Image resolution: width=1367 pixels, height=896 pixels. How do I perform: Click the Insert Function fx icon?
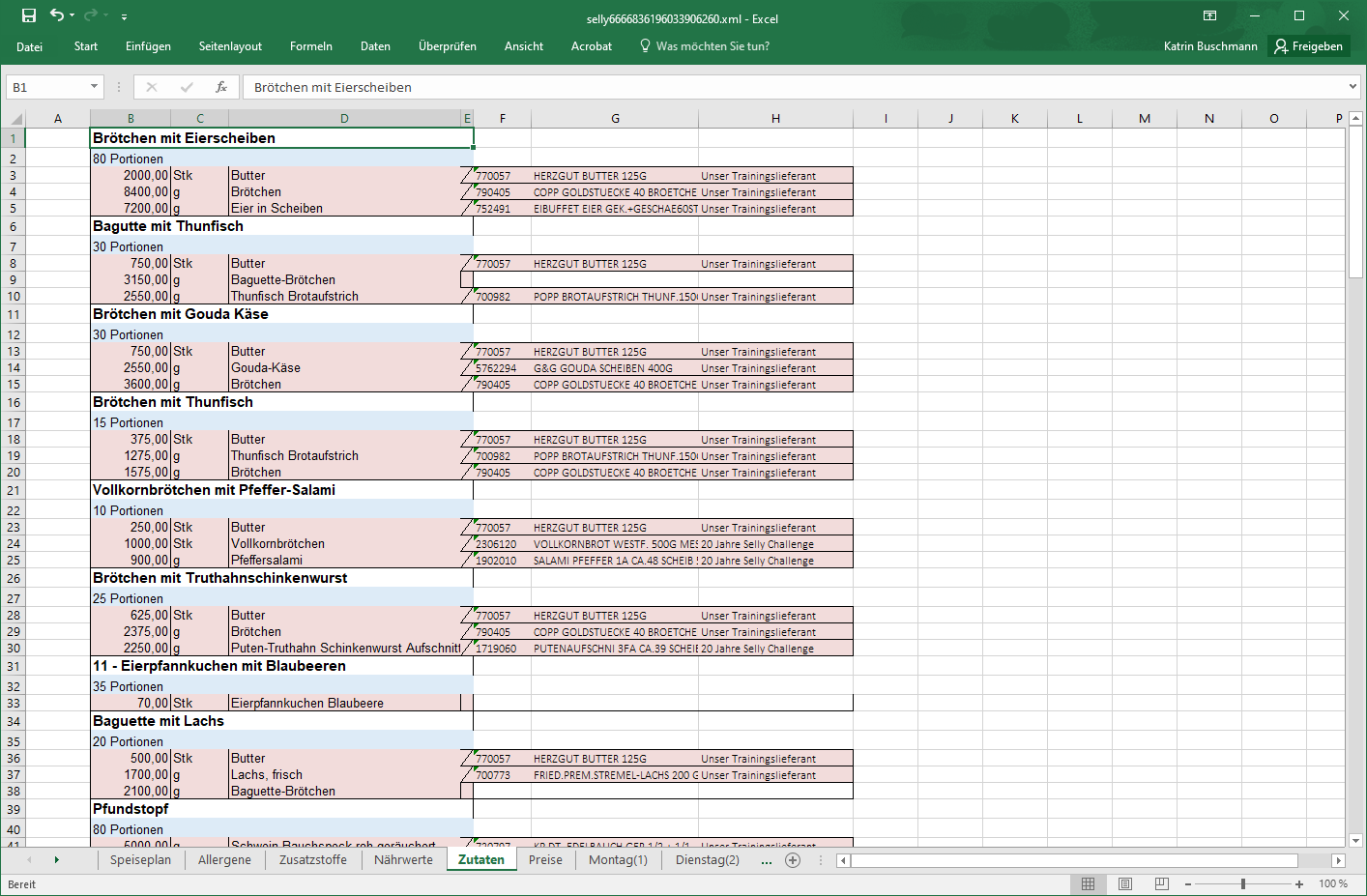tap(221, 87)
